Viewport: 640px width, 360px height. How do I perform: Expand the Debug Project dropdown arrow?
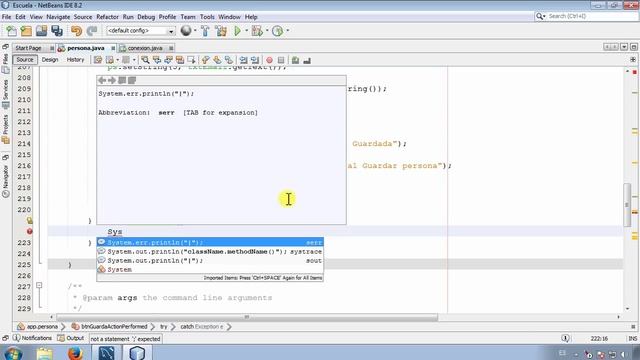267,31
